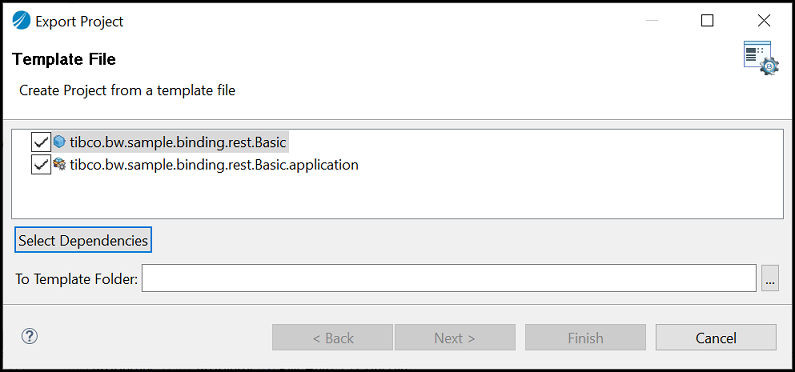Focus the To Template Folder text field
The image size is (795, 372).
(449, 278)
